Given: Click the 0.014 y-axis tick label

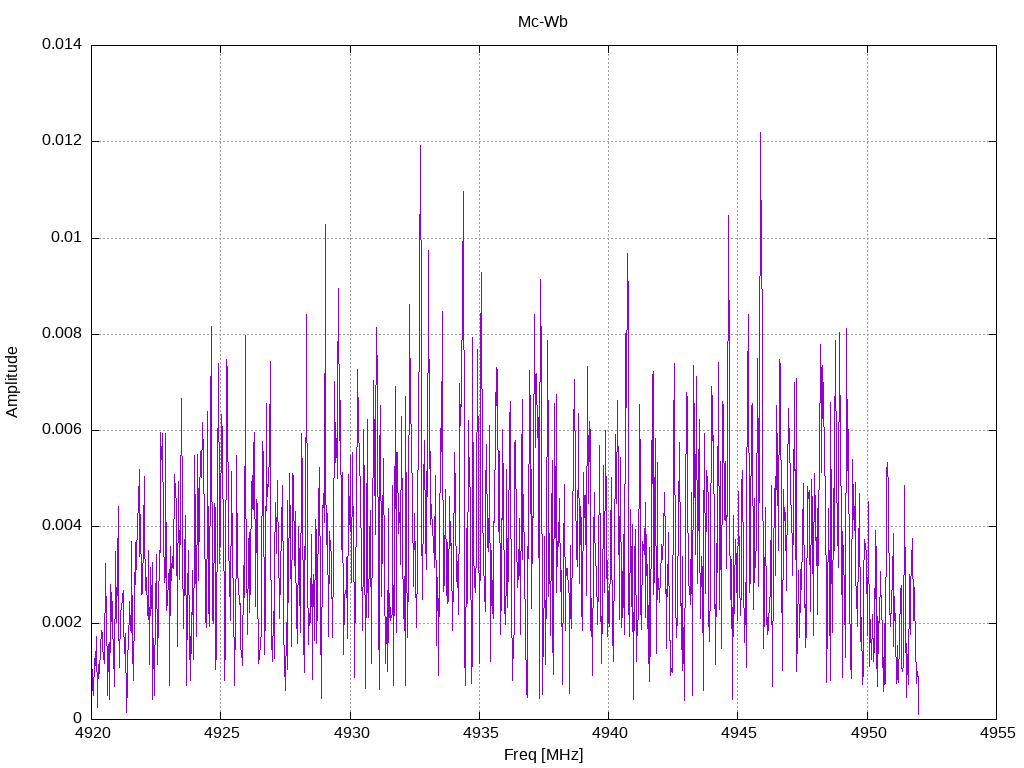Looking at the screenshot, I should point(62,44).
